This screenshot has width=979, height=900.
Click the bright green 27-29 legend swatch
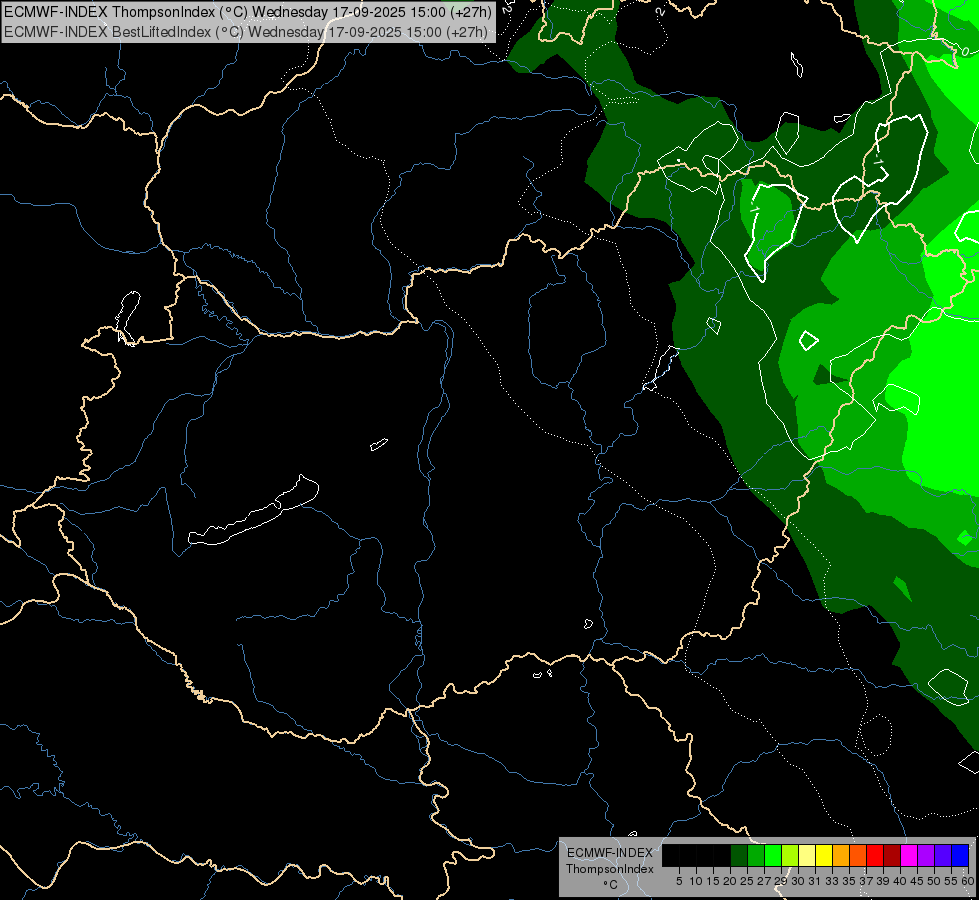773,855
